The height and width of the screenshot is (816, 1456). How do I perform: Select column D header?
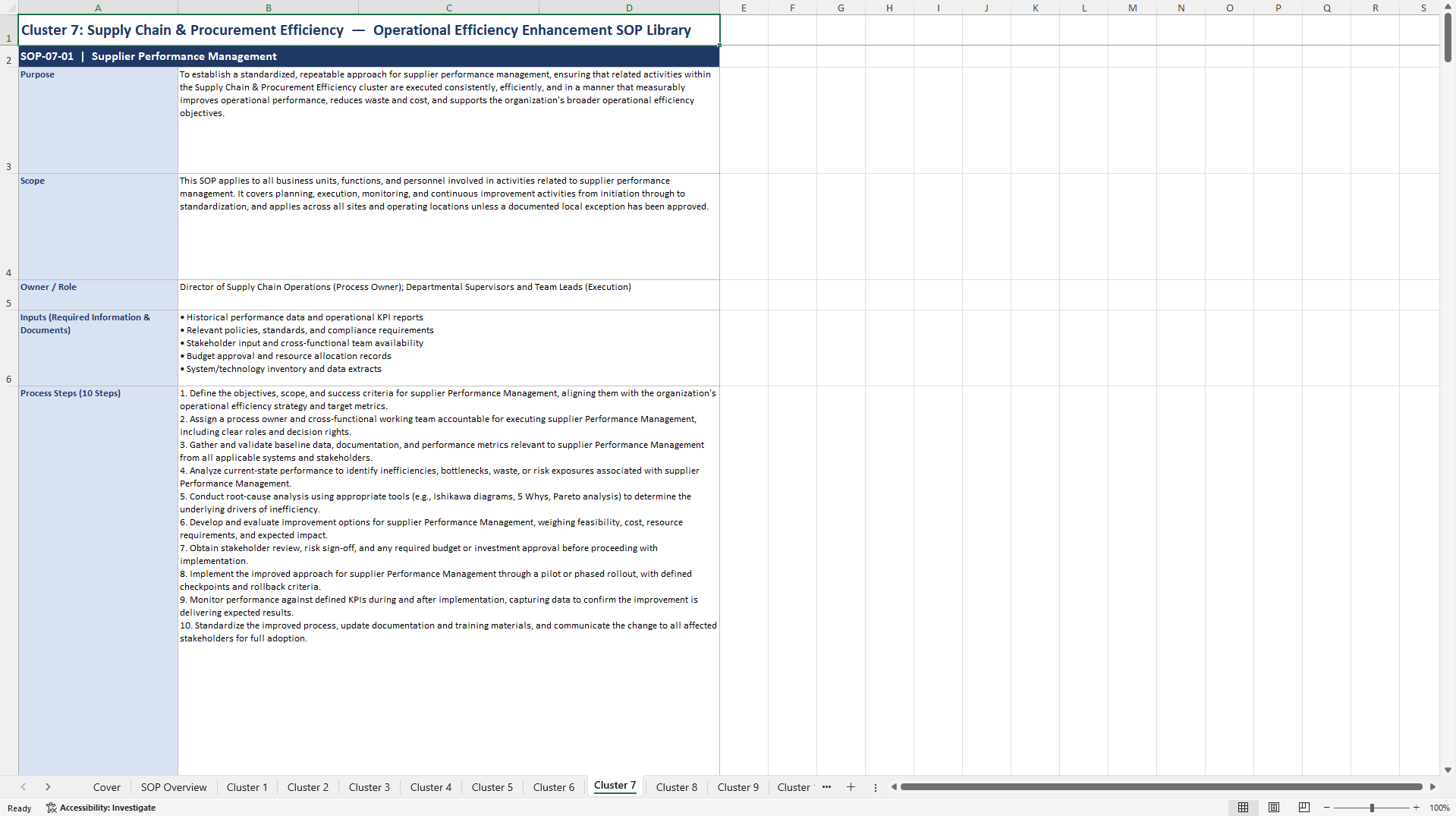pos(629,8)
